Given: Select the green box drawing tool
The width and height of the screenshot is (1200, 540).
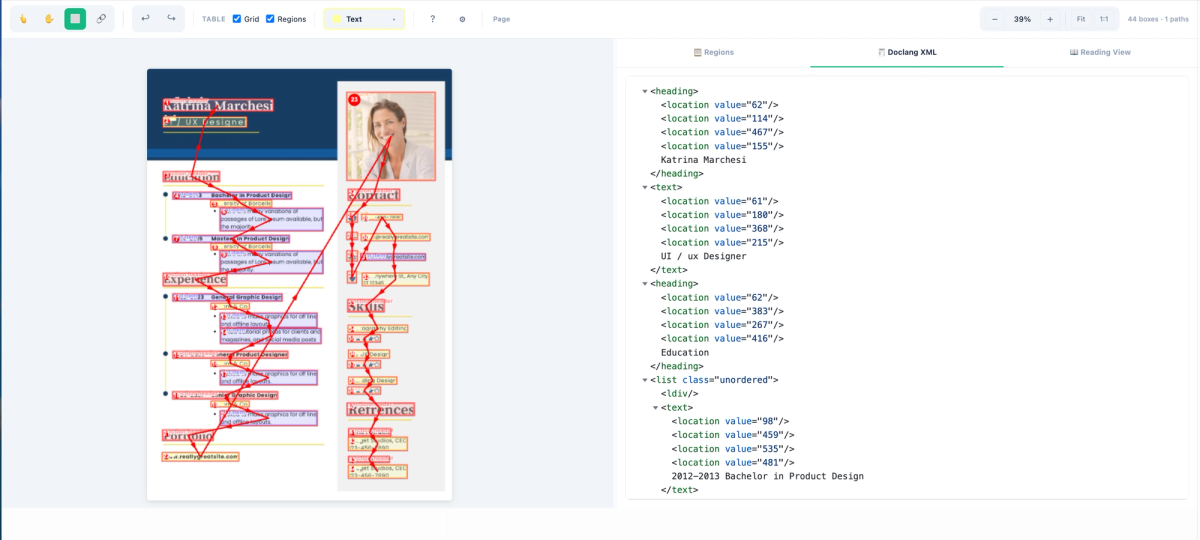Looking at the screenshot, I should click(75, 19).
